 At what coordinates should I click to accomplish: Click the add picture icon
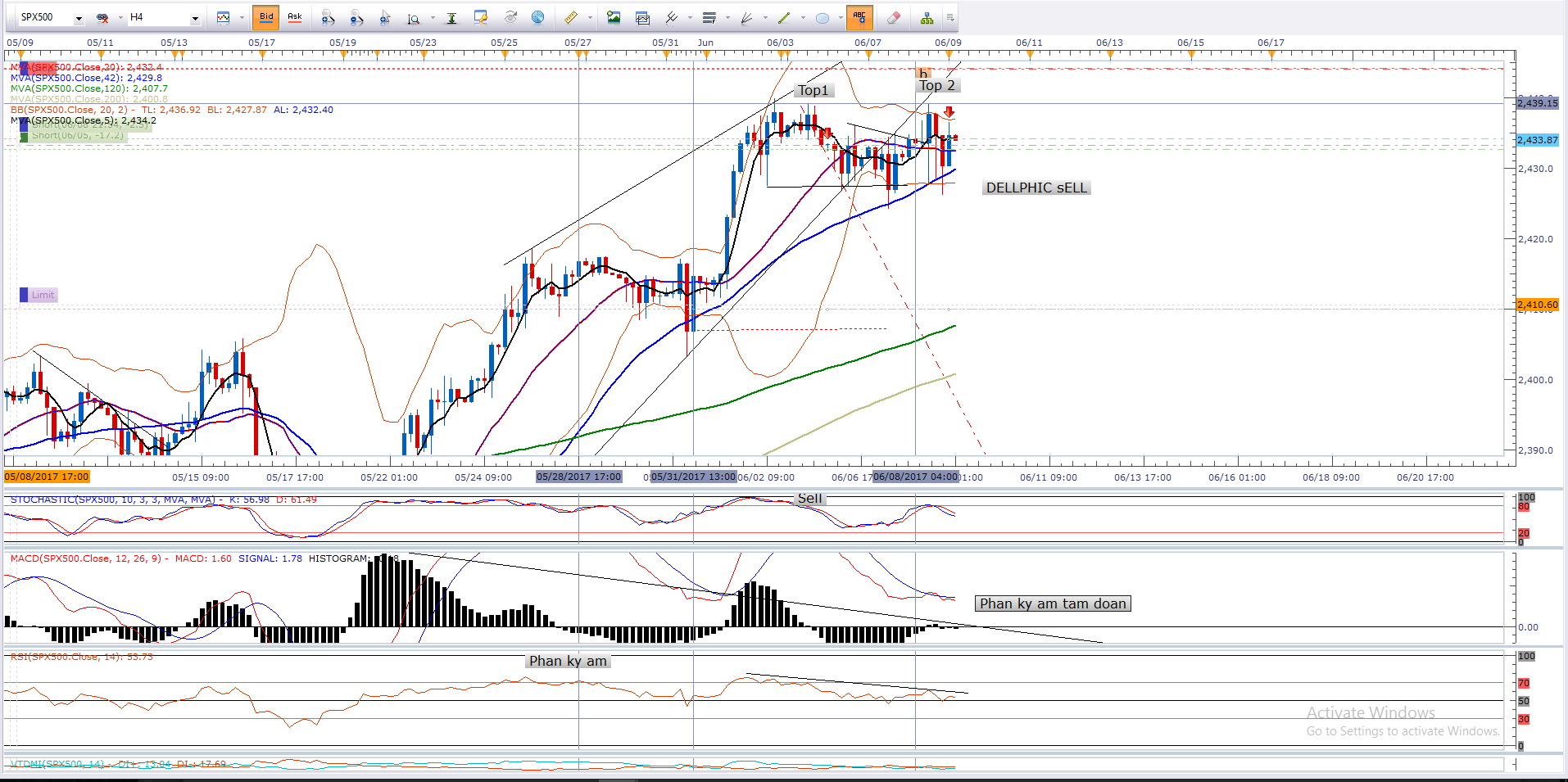click(x=614, y=17)
